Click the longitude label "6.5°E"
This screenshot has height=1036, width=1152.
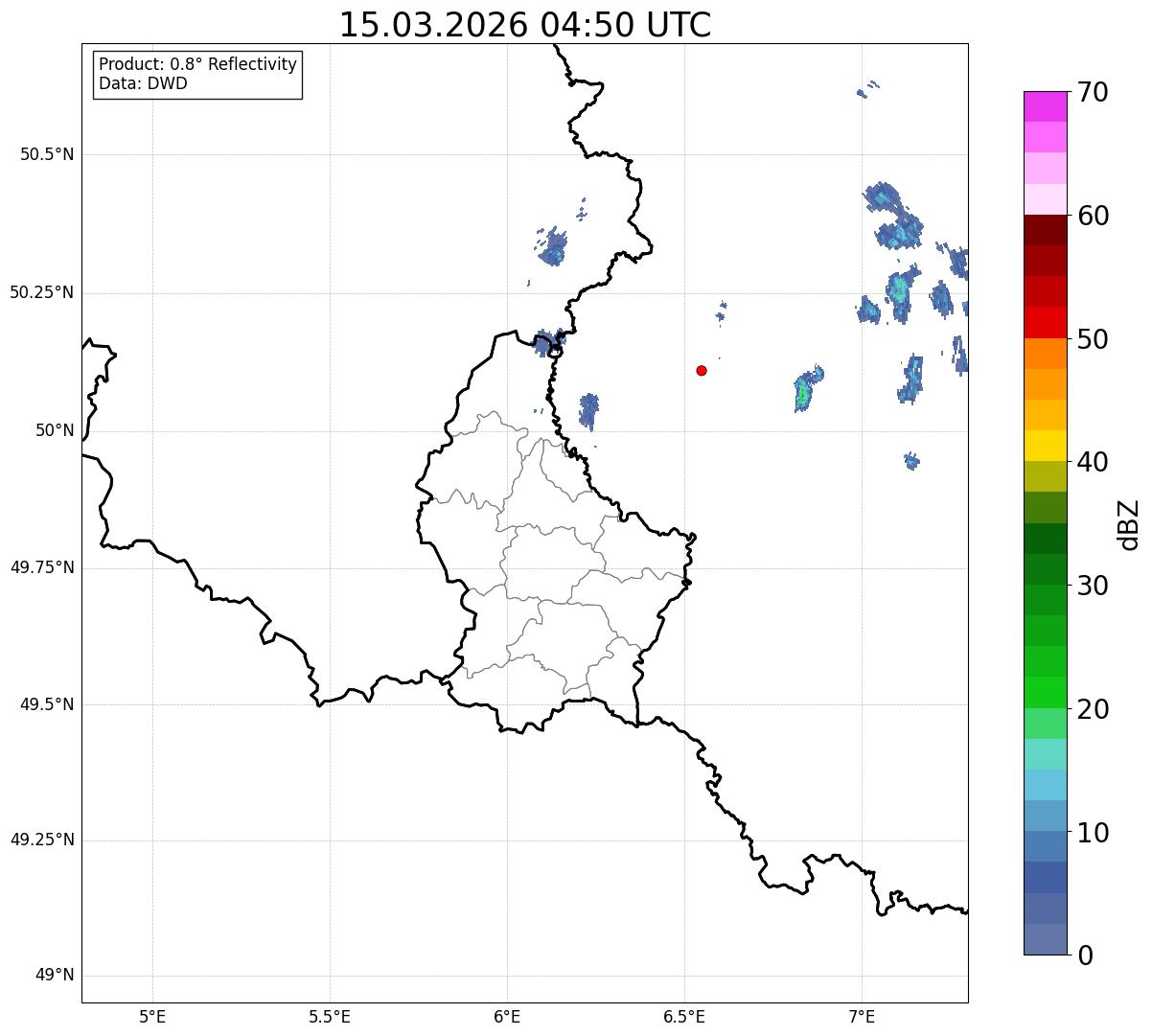tap(684, 1016)
